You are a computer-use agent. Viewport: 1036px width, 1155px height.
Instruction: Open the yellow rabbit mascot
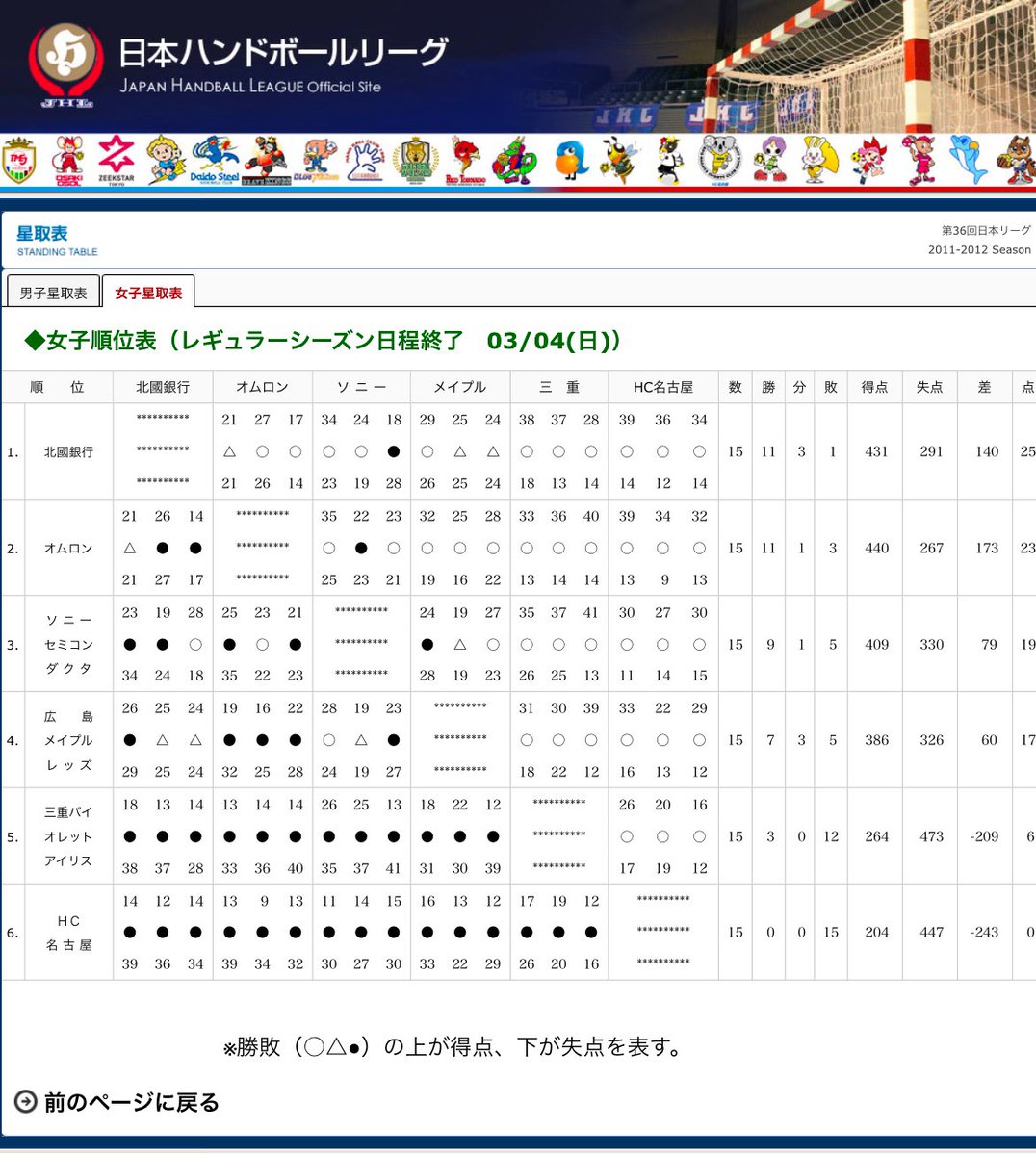point(819,160)
